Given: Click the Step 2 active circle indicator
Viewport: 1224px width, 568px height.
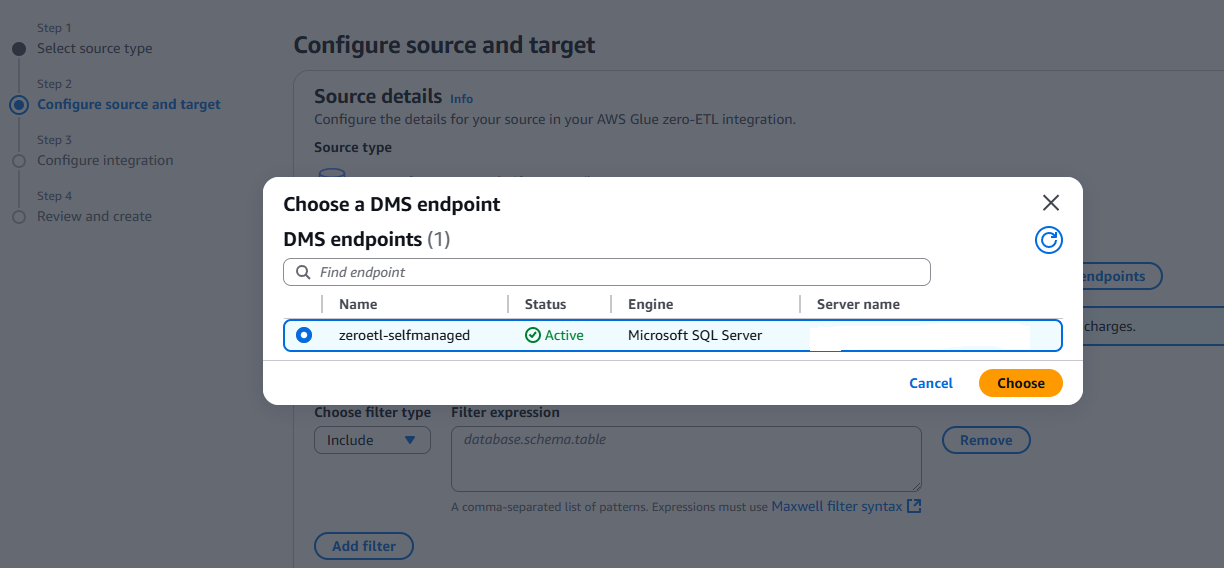Looking at the screenshot, I should coord(18,105).
